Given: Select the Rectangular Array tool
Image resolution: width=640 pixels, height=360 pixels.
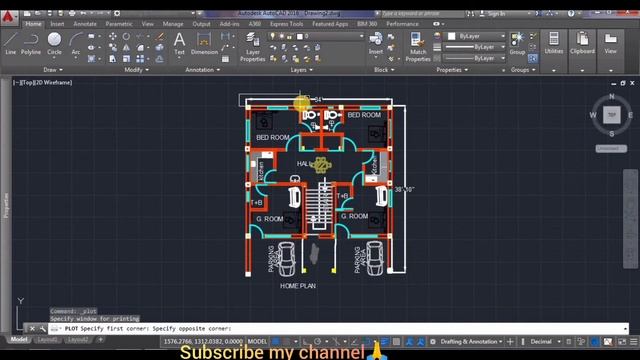Looking at the screenshot, I should 140,59.
